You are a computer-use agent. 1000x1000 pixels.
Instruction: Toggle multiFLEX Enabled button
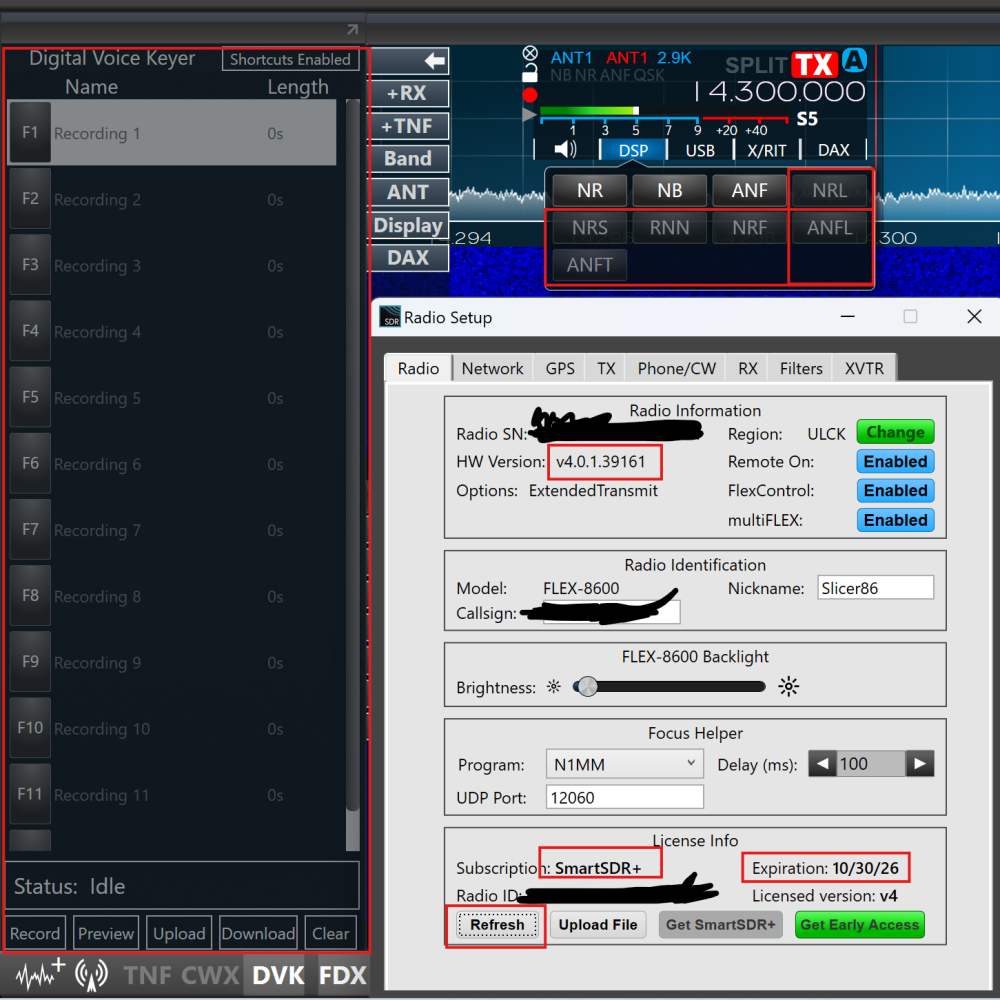coord(895,520)
